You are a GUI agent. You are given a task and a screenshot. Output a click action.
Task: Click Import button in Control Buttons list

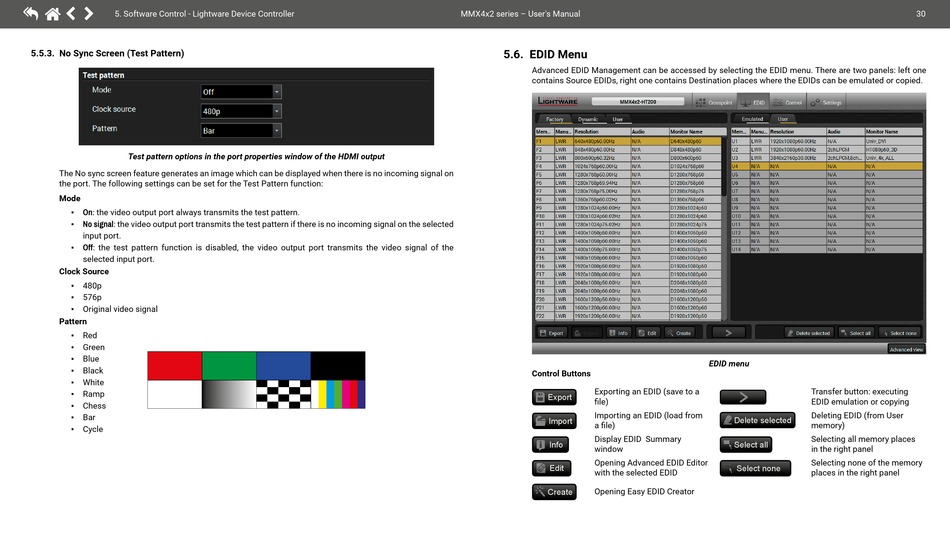coord(554,421)
